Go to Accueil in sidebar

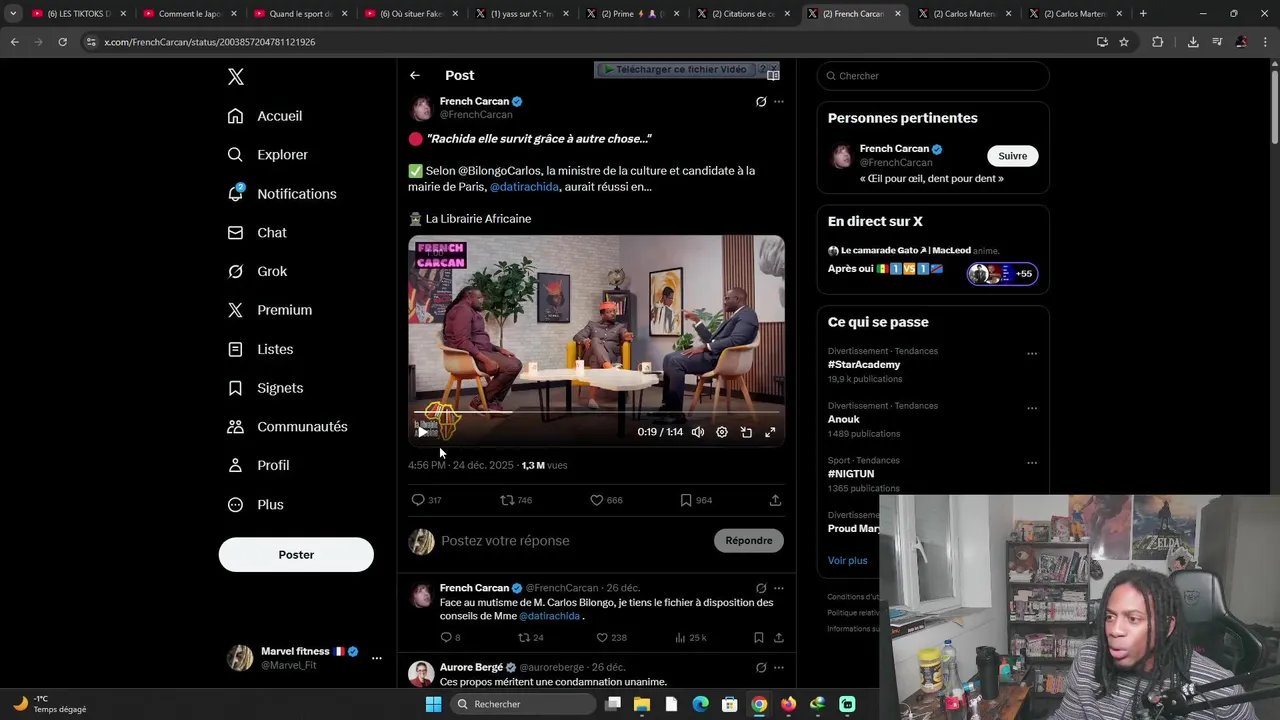click(265, 116)
